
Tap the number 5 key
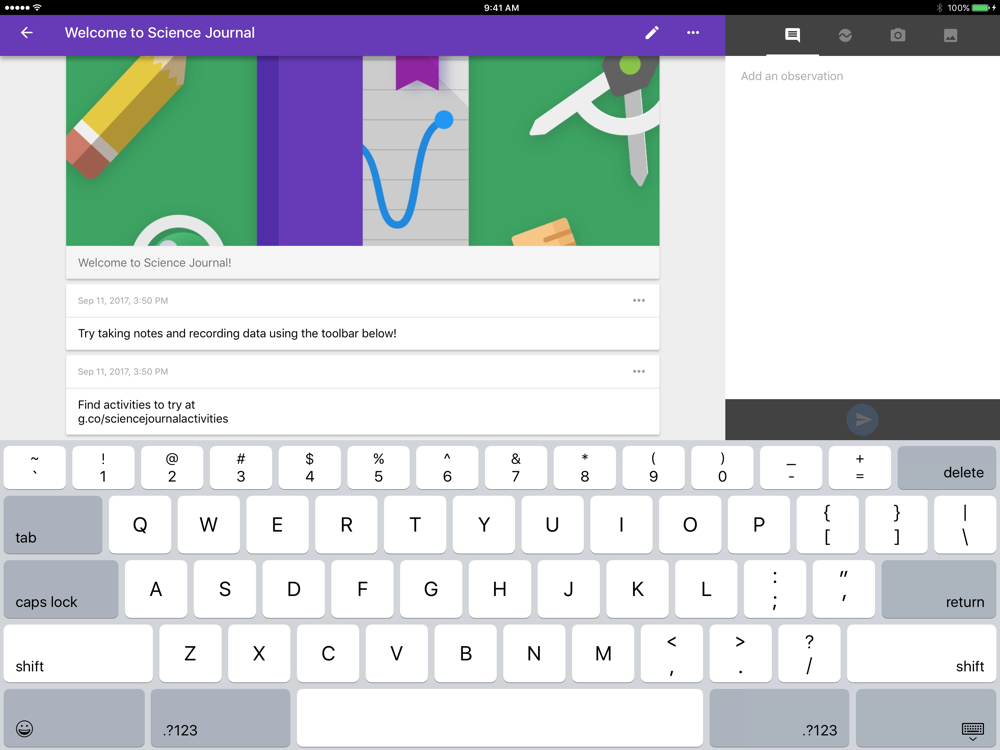(378, 467)
